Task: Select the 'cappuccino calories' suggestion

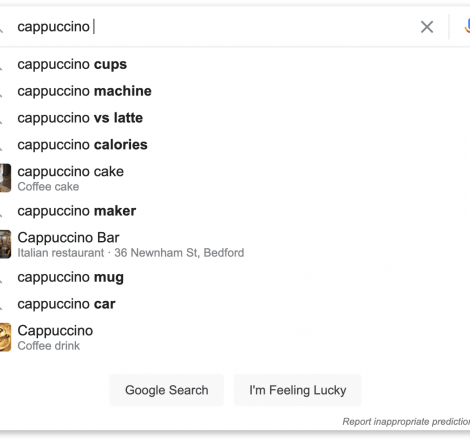Action: [235, 145]
